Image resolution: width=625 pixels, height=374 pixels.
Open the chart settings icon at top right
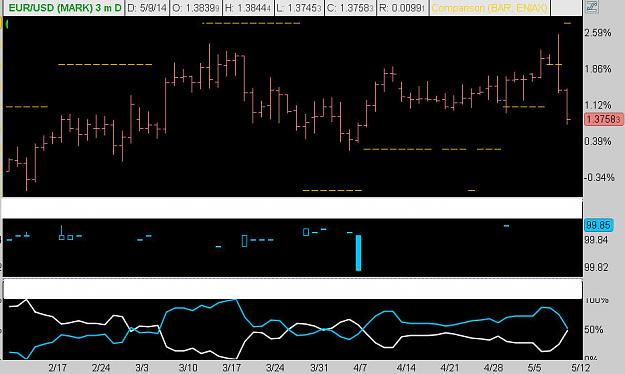592,6
